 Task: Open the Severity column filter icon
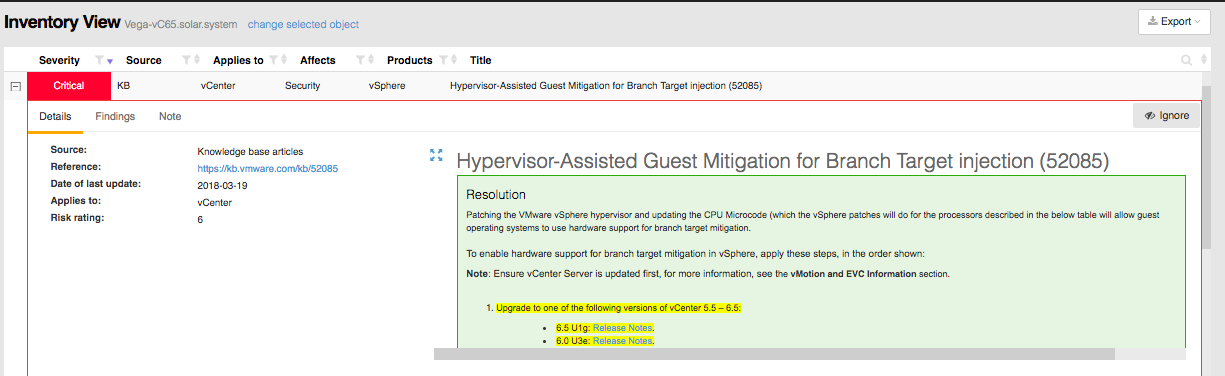coord(99,61)
